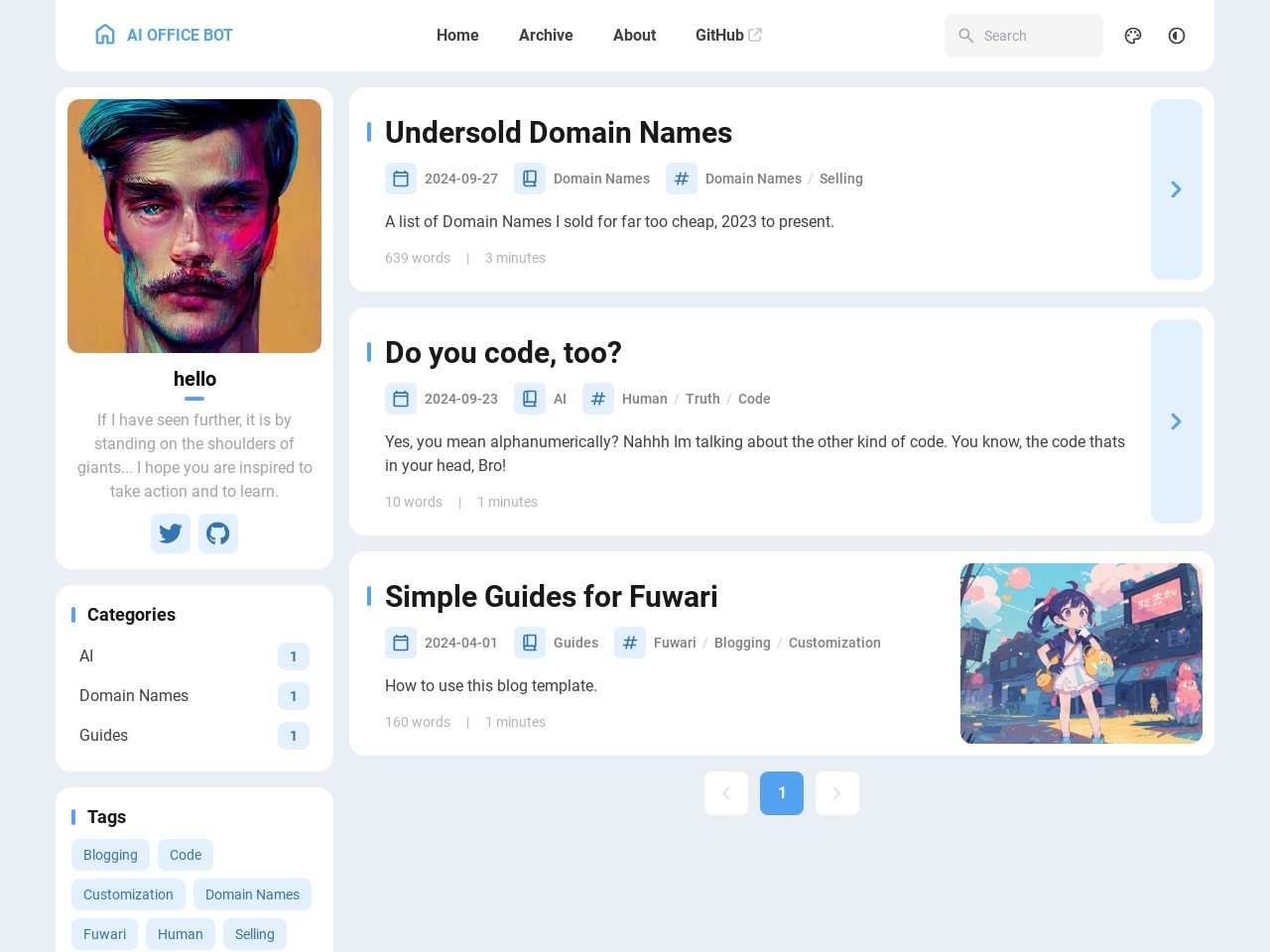
Task: Open the Fuwari tag on third post
Action: click(x=675, y=643)
